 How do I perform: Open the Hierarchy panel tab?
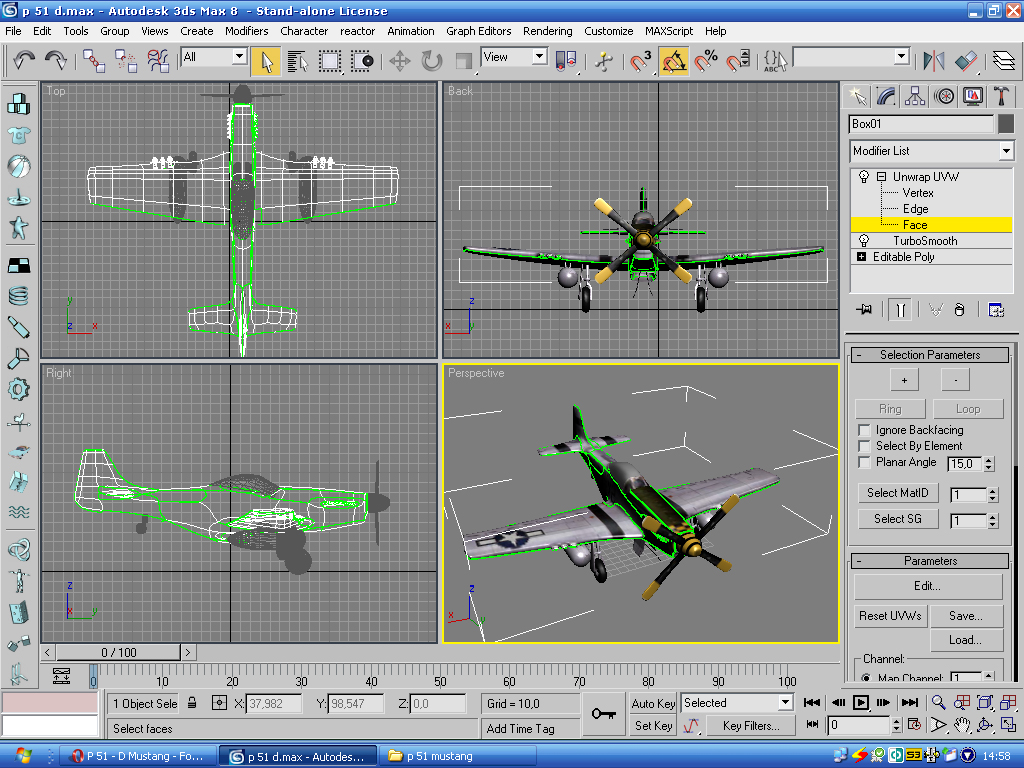point(915,96)
